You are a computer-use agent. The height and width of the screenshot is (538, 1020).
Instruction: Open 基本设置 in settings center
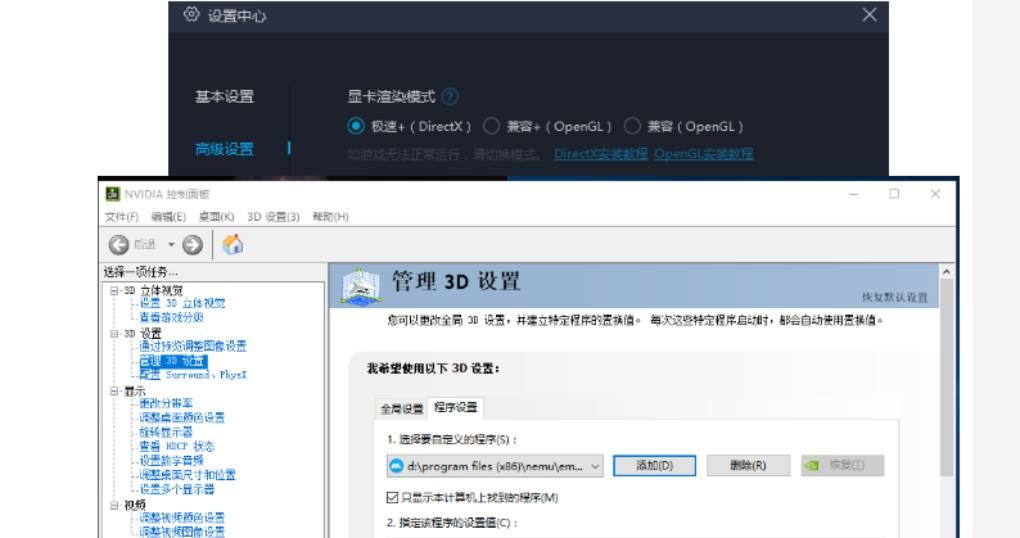pyautogui.click(x=224, y=97)
